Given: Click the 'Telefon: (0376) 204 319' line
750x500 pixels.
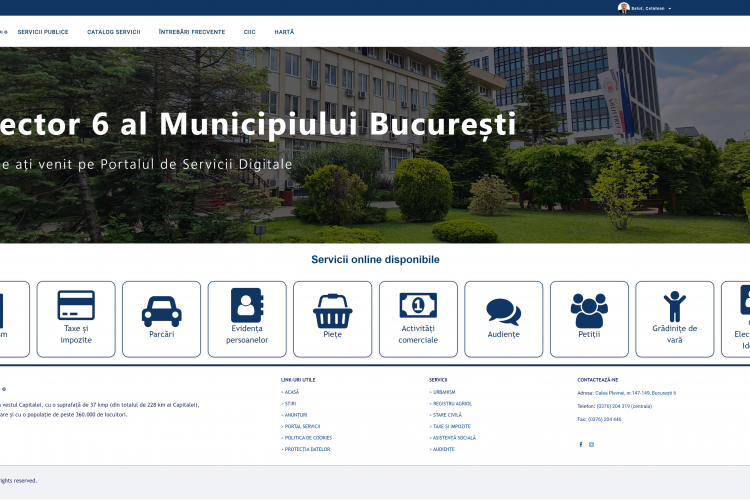Looking at the screenshot, I should 615,406.
